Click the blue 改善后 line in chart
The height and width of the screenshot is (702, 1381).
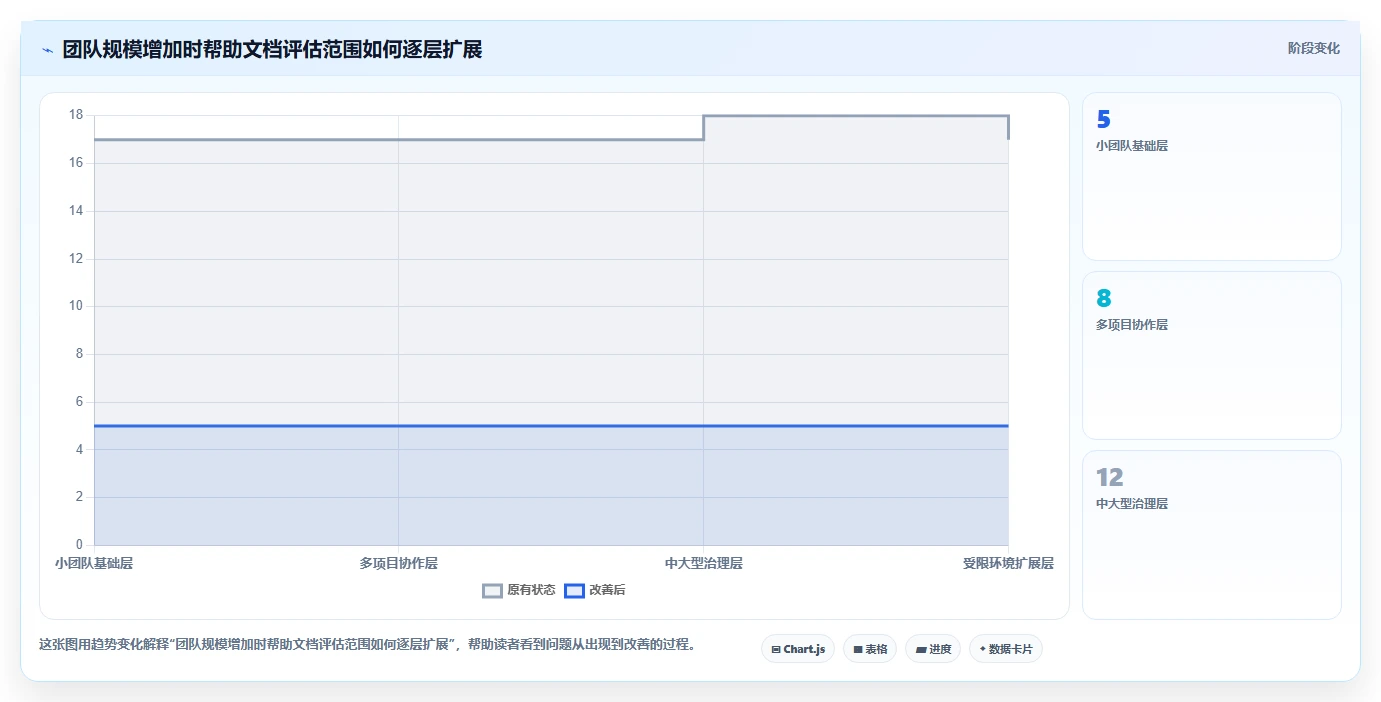pyautogui.click(x=551, y=426)
